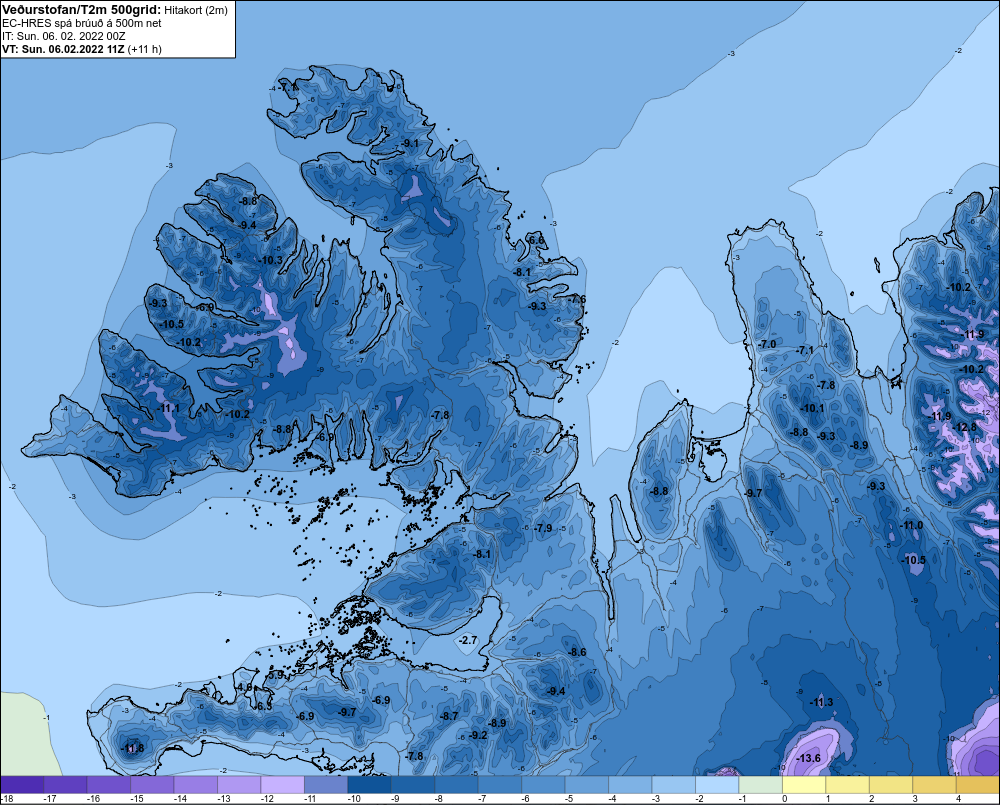Select the 'IT: Sun. 06. 02. 2022 00Z' line
The width and height of the screenshot is (1000, 805).
coord(64,36)
